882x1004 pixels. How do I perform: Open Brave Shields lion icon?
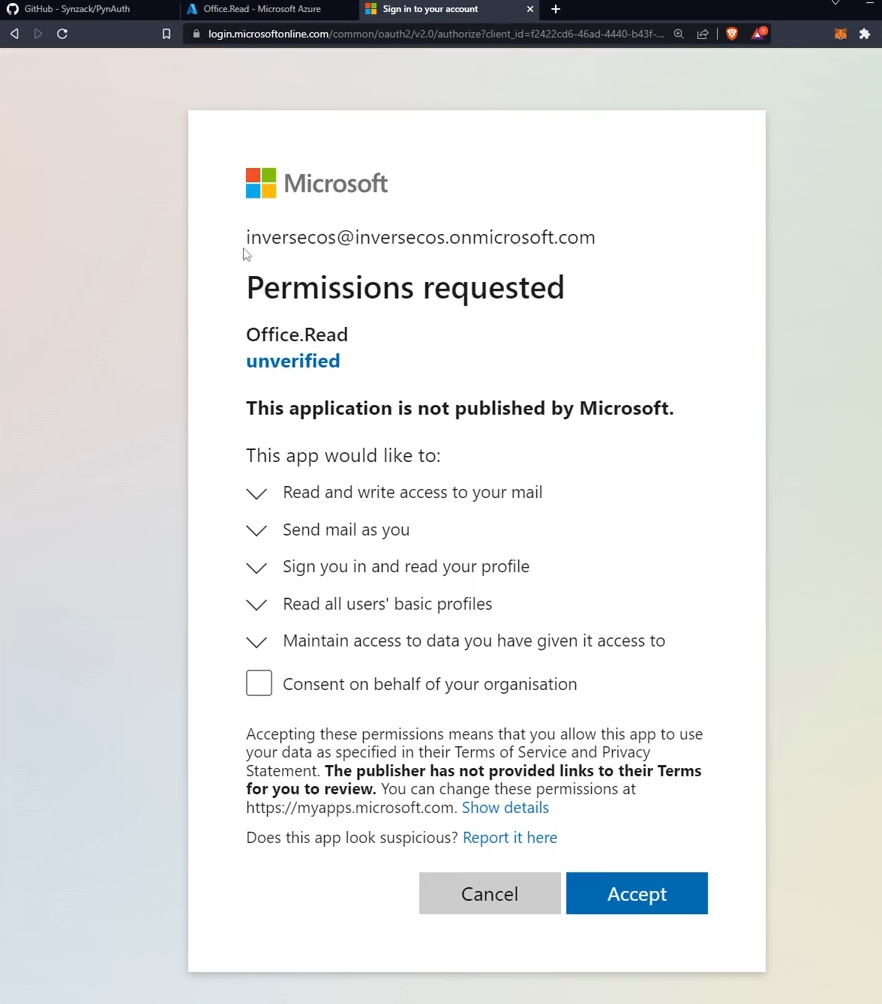[732, 34]
